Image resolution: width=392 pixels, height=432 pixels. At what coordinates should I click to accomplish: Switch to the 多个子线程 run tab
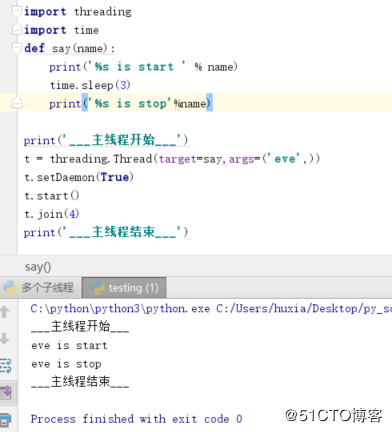pos(40,288)
